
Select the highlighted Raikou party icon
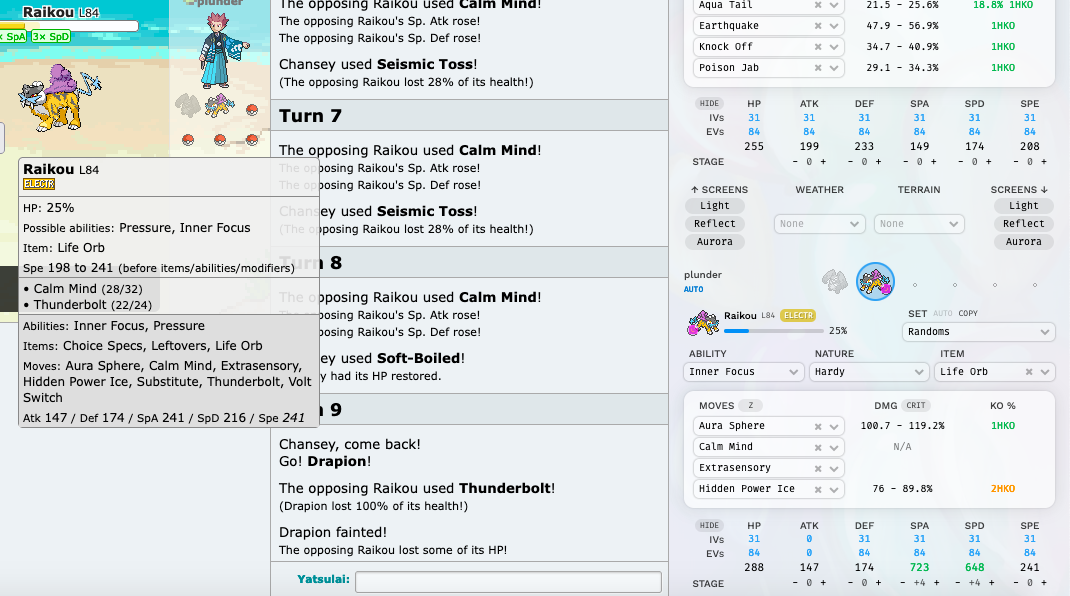tap(875, 282)
